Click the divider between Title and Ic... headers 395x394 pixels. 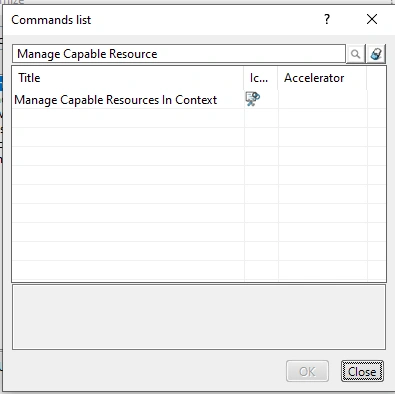click(244, 78)
